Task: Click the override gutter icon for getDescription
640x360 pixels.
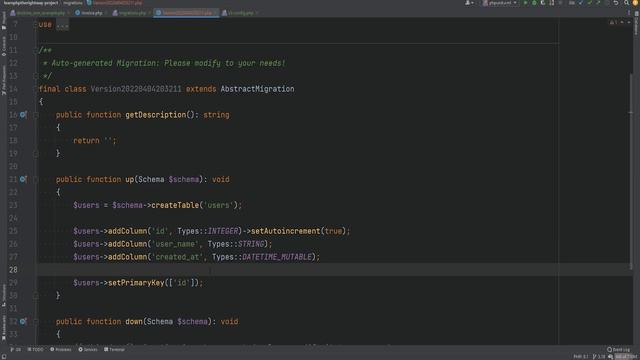Action: pyautogui.click(x=23, y=115)
